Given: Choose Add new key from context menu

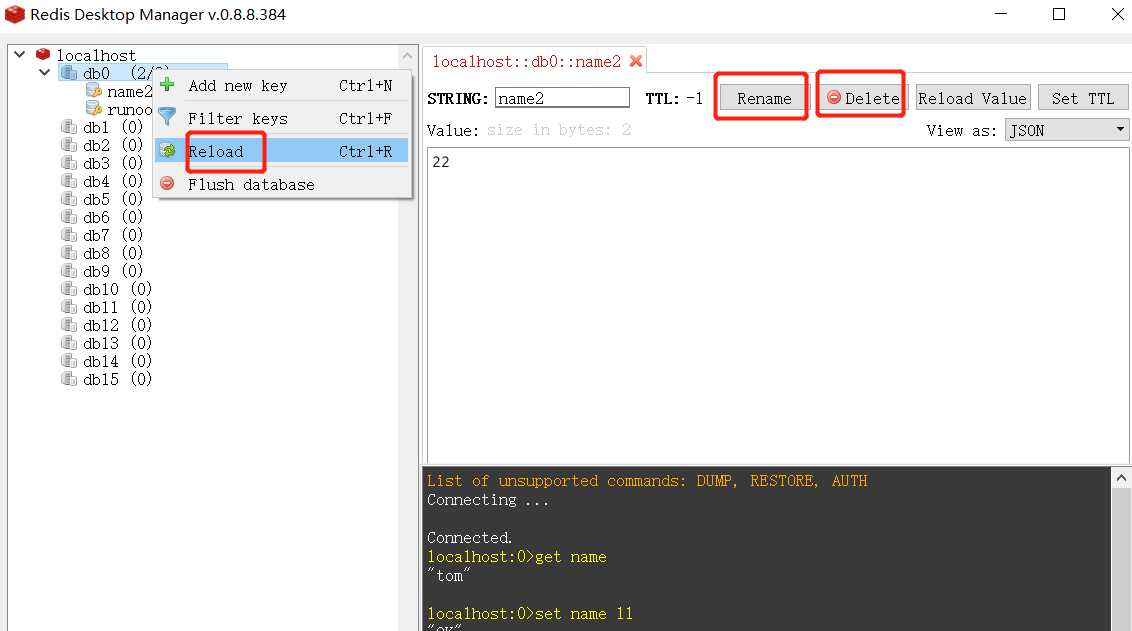Looking at the screenshot, I should click(282, 85).
